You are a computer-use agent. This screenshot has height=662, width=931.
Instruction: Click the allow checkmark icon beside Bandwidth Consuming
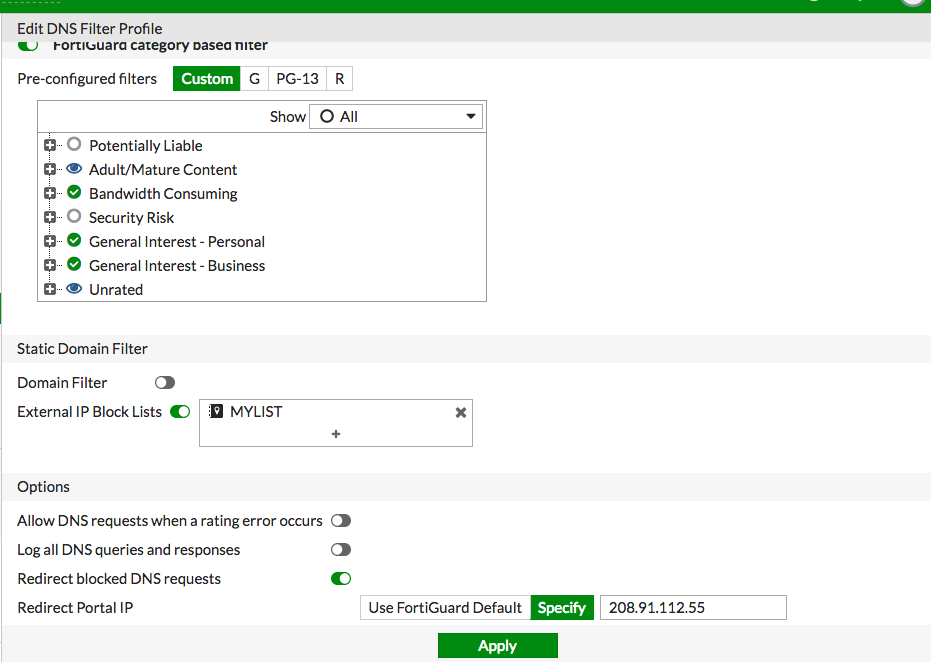point(73,193)
